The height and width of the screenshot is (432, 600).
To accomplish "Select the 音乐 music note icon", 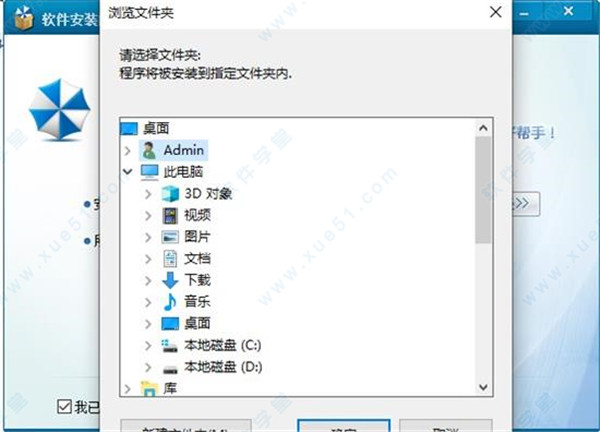I will (x=170, y=302).
